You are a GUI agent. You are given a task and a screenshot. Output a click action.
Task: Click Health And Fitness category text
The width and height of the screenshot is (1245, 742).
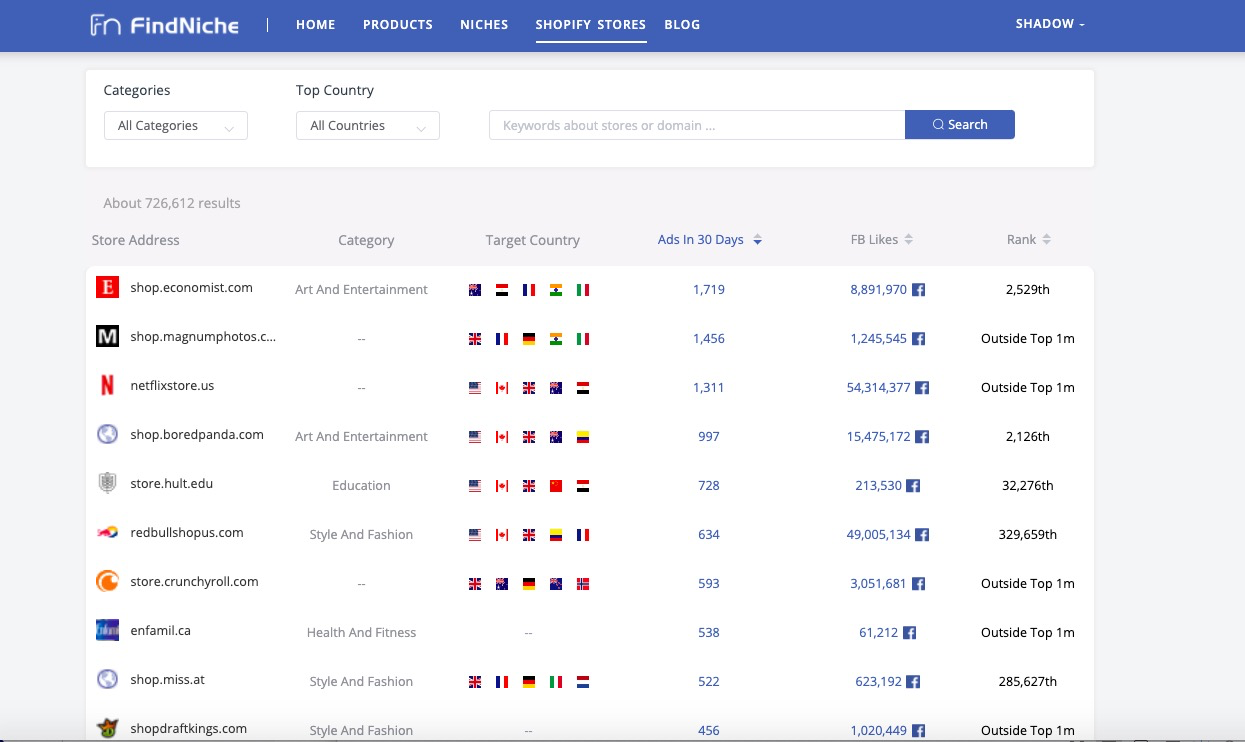[x=361, y=633]
